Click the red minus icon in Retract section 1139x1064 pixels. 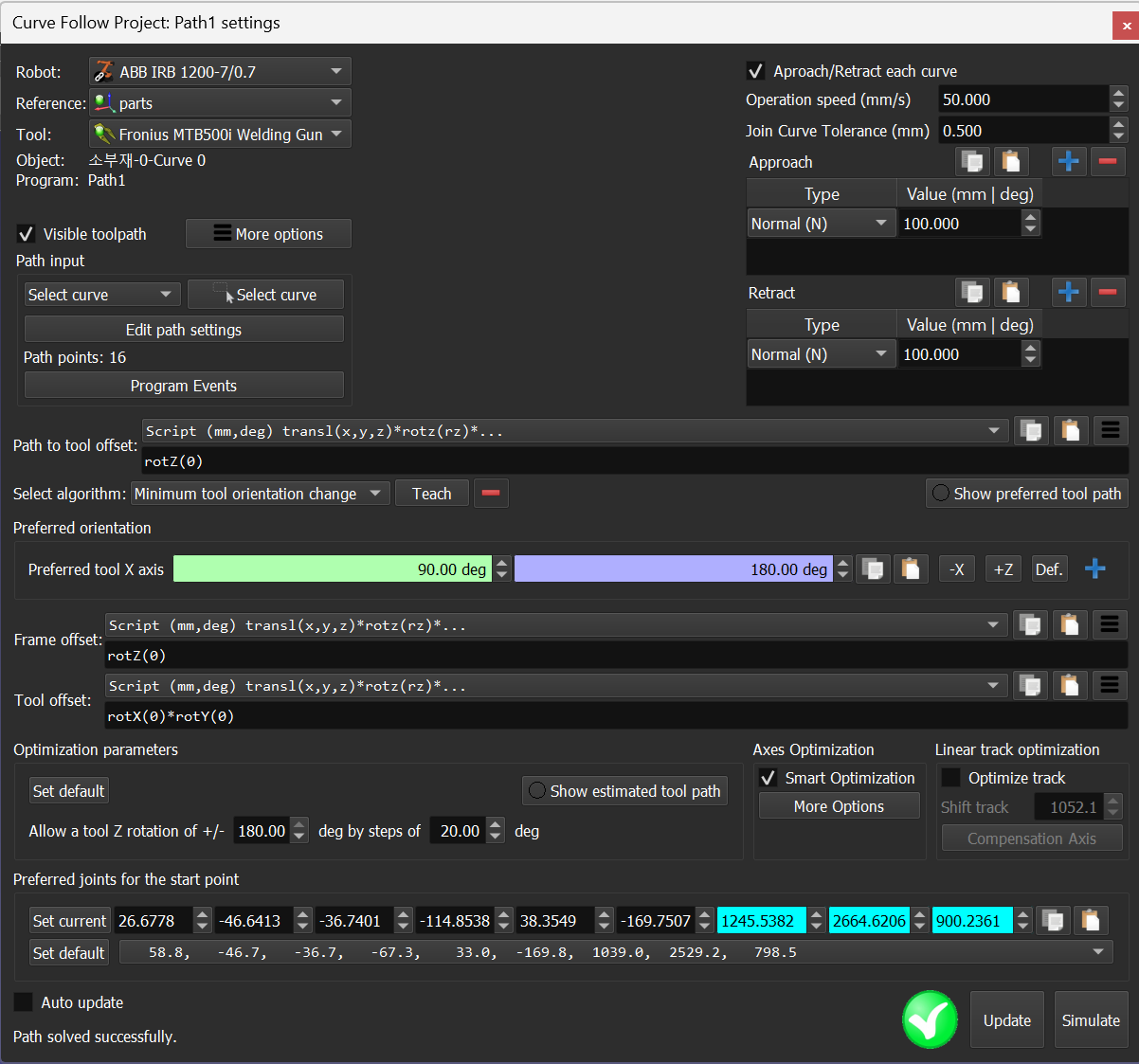(x=1107, y=293)
